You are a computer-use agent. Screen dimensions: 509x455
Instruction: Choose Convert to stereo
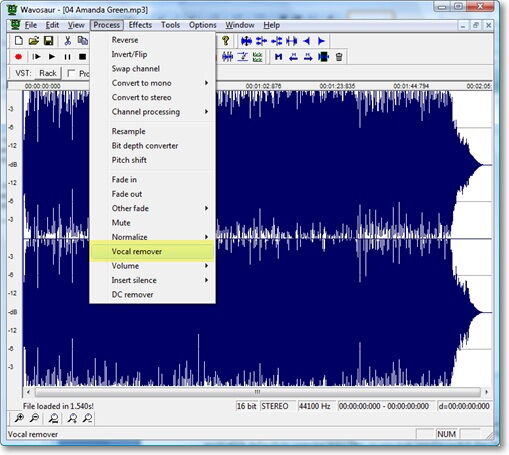coord(153,97)
